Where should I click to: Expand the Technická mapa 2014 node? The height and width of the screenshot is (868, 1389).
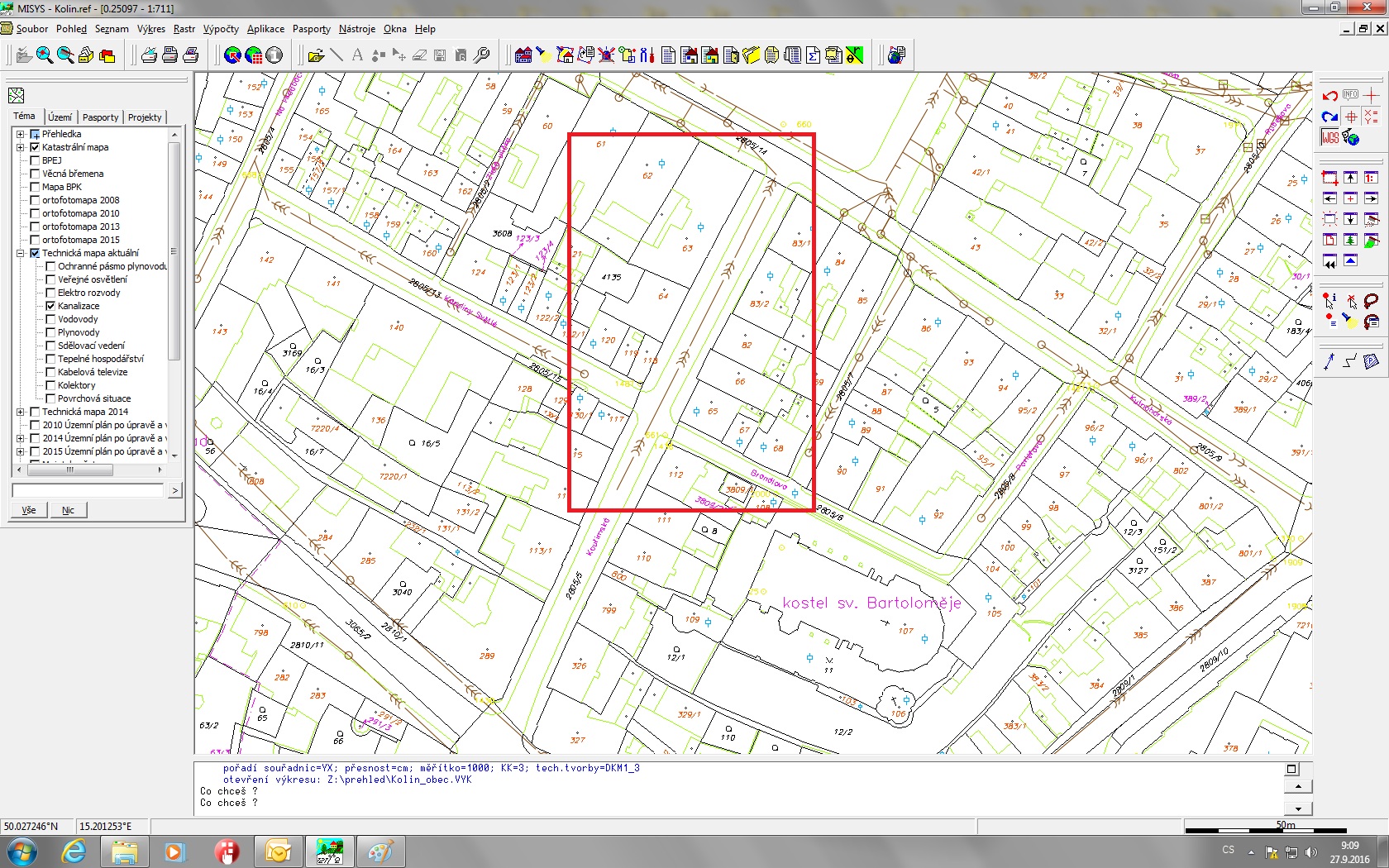pyautogui.click(x=20, y=412)
